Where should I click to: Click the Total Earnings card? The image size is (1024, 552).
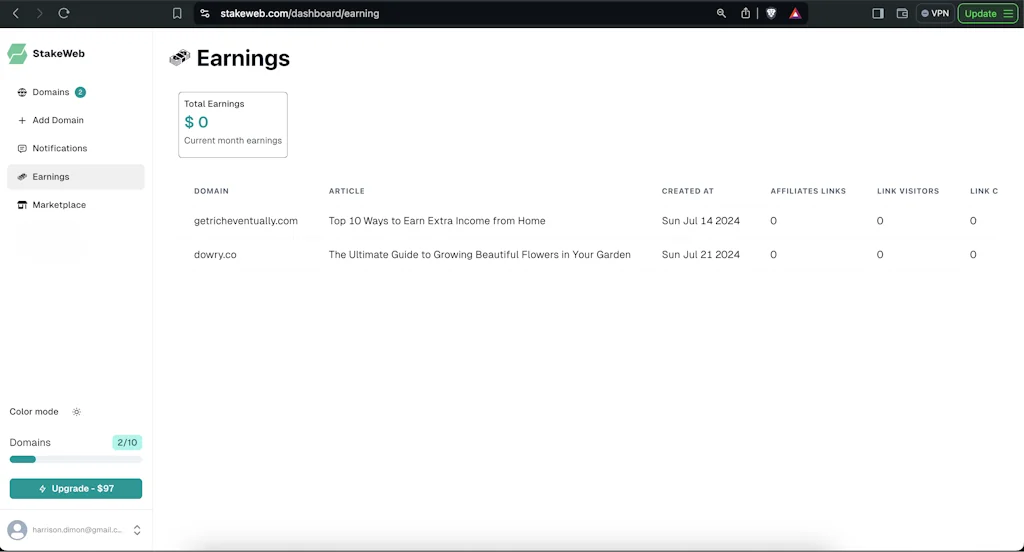(233, 125)
